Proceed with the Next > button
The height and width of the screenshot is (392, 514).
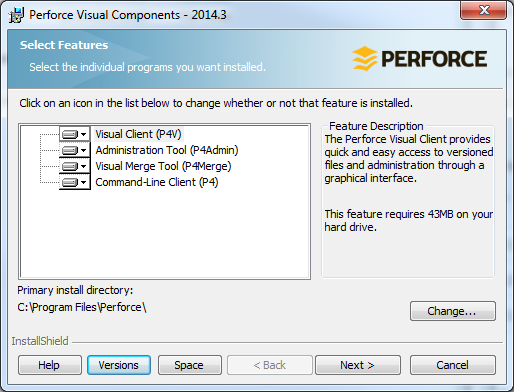(x=358, y=365)
